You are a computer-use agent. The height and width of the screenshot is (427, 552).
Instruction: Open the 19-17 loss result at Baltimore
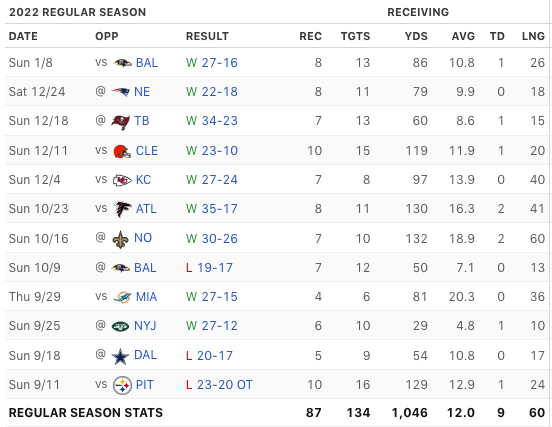coord(215,268)
